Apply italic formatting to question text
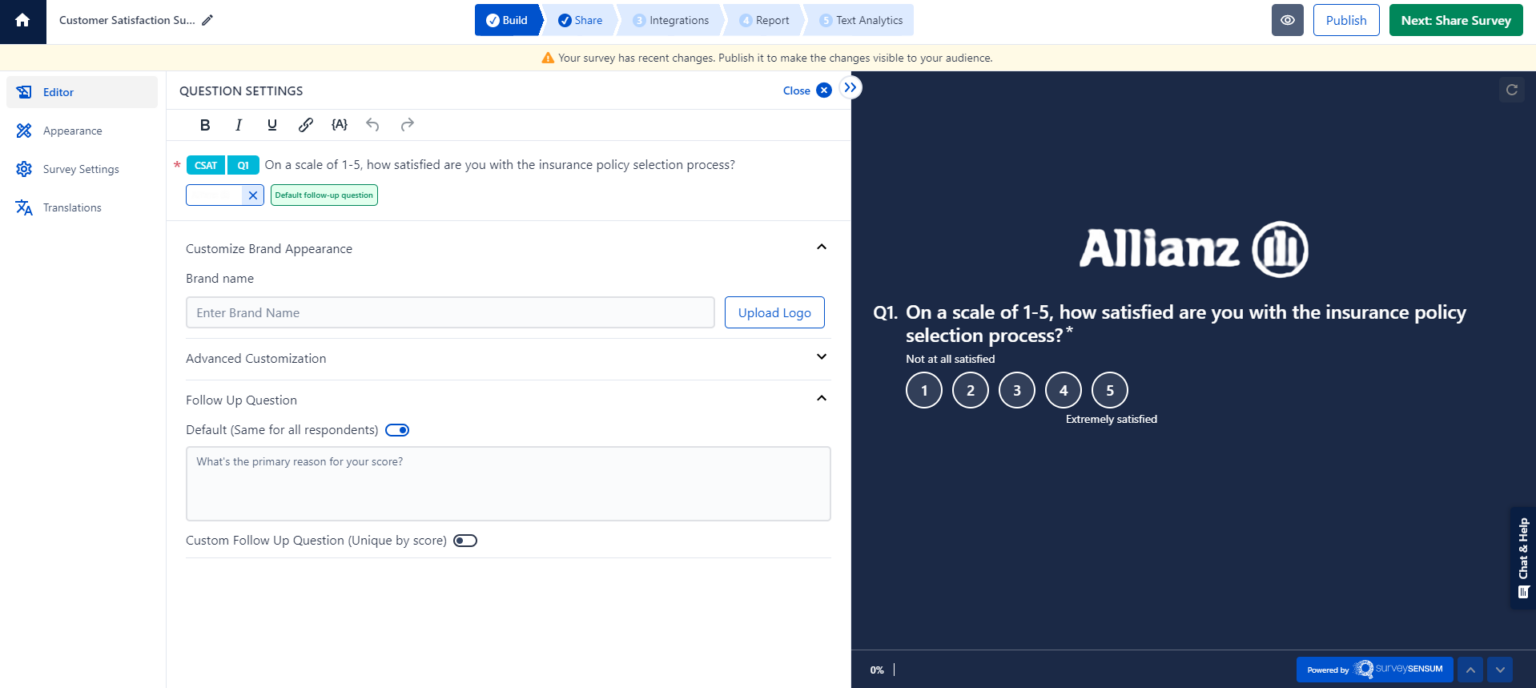The width and height of the screenshot is (1536, 688). point(238,125)
